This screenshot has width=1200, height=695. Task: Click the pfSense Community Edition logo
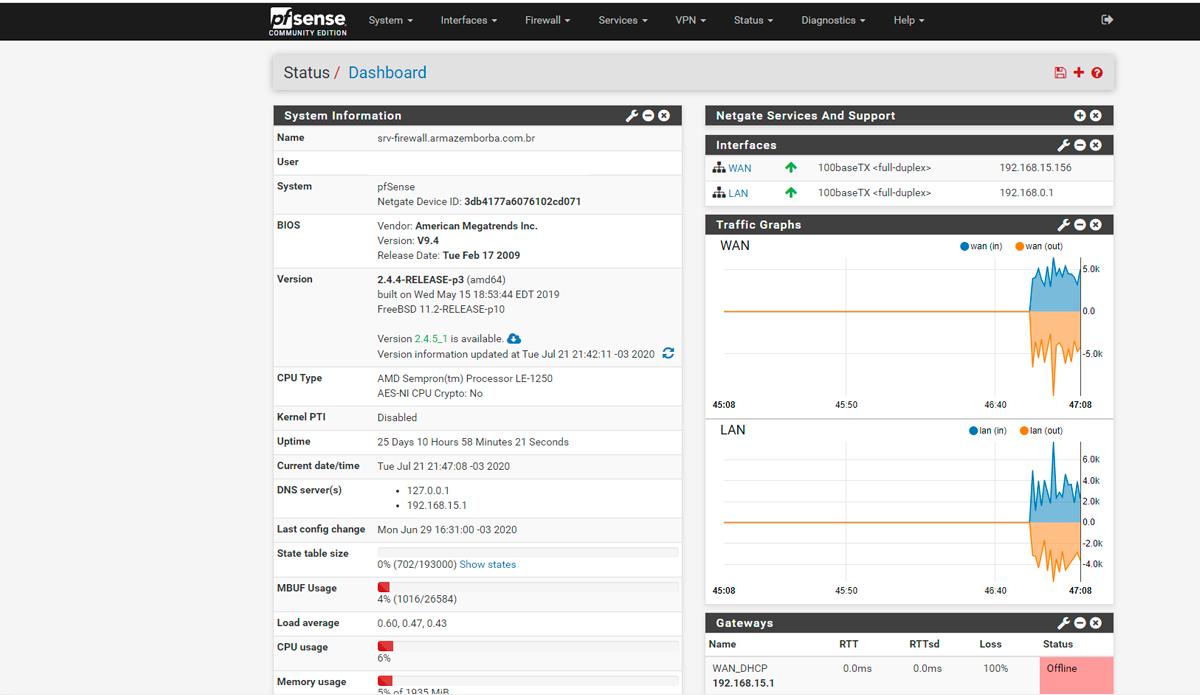pos(307,21)
